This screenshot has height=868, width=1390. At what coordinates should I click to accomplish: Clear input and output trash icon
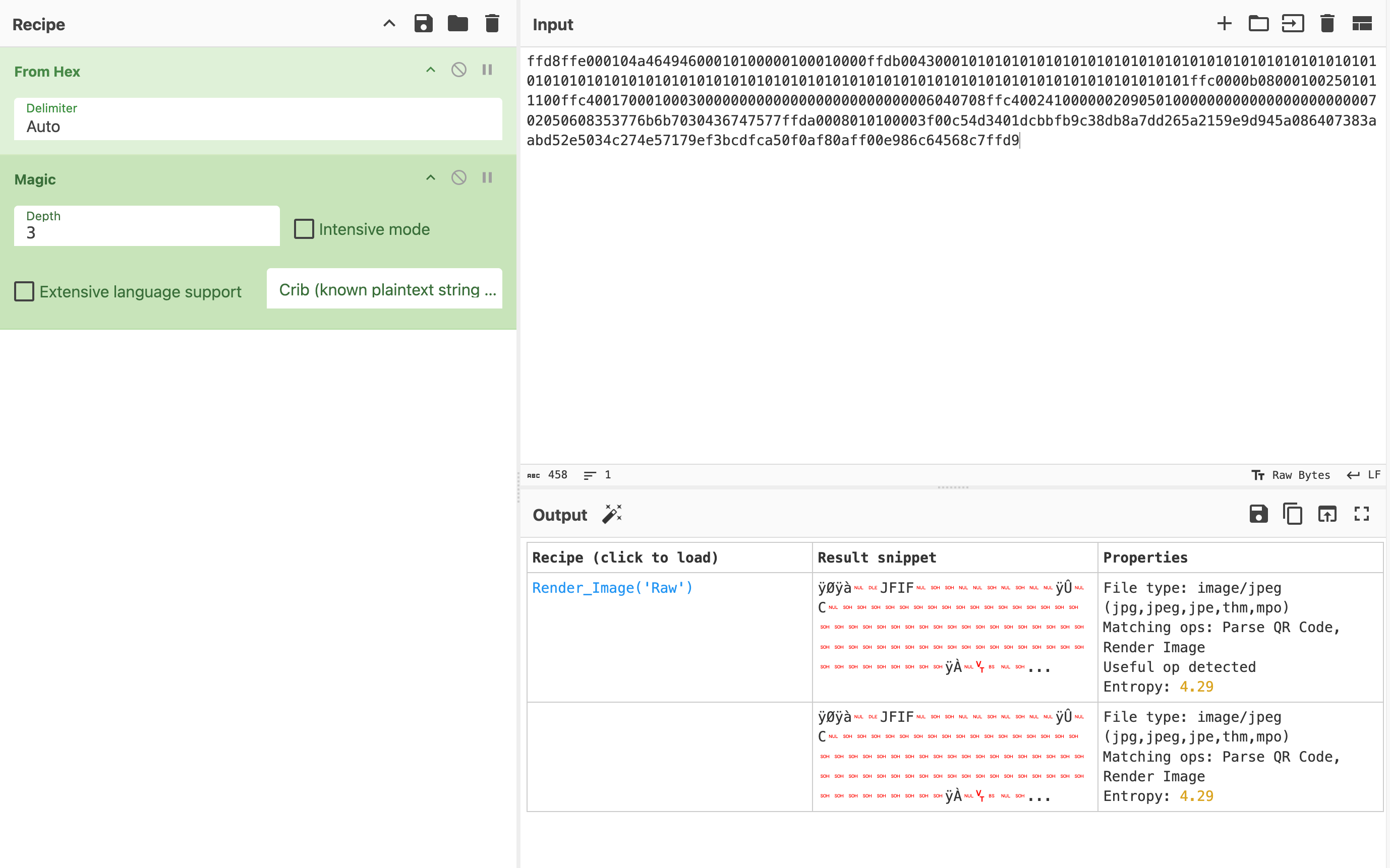1327,24
